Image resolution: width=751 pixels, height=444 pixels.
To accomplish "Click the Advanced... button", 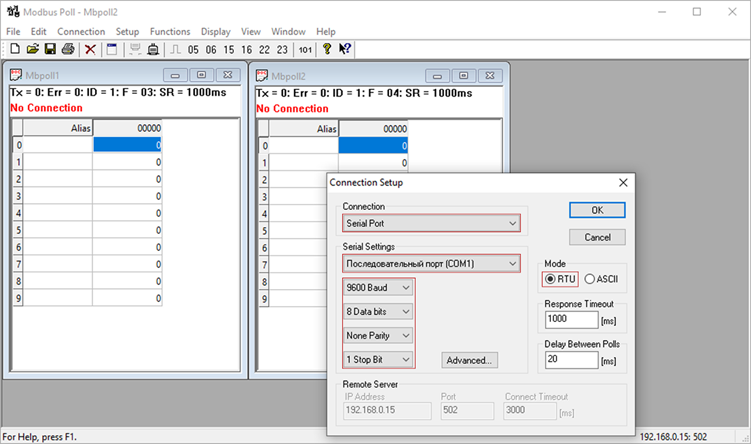I will (469, 360).
